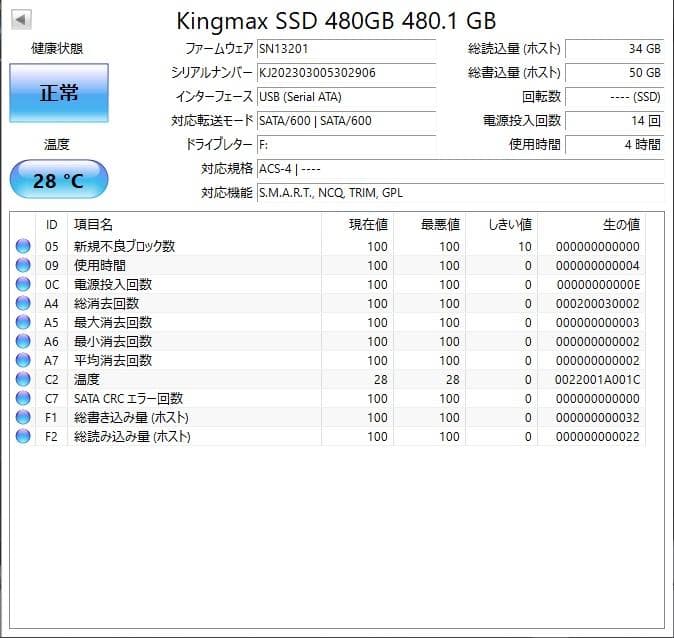Select the 使用時間 attribute row in table

pos(329,265)
